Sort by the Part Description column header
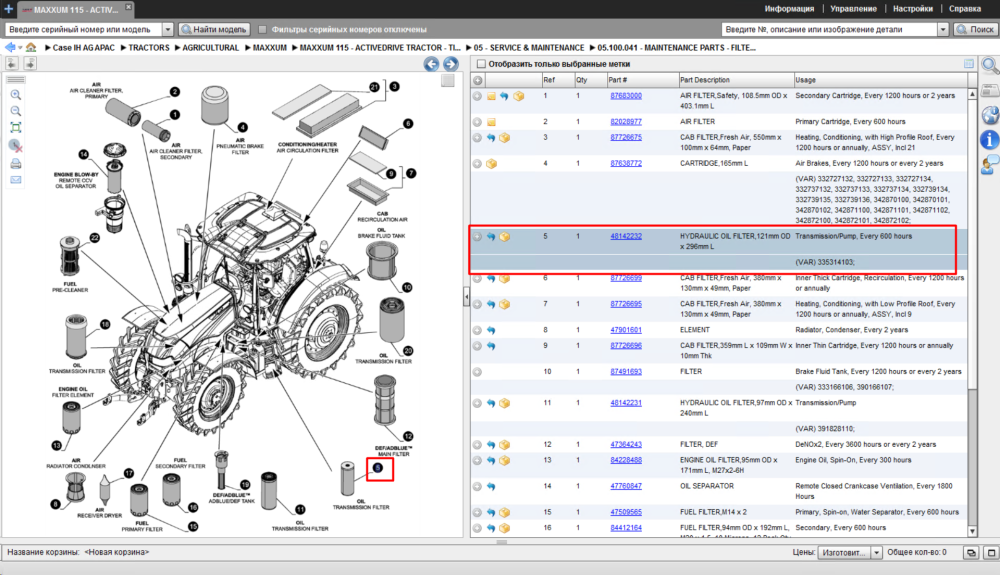 coord(735,80)
